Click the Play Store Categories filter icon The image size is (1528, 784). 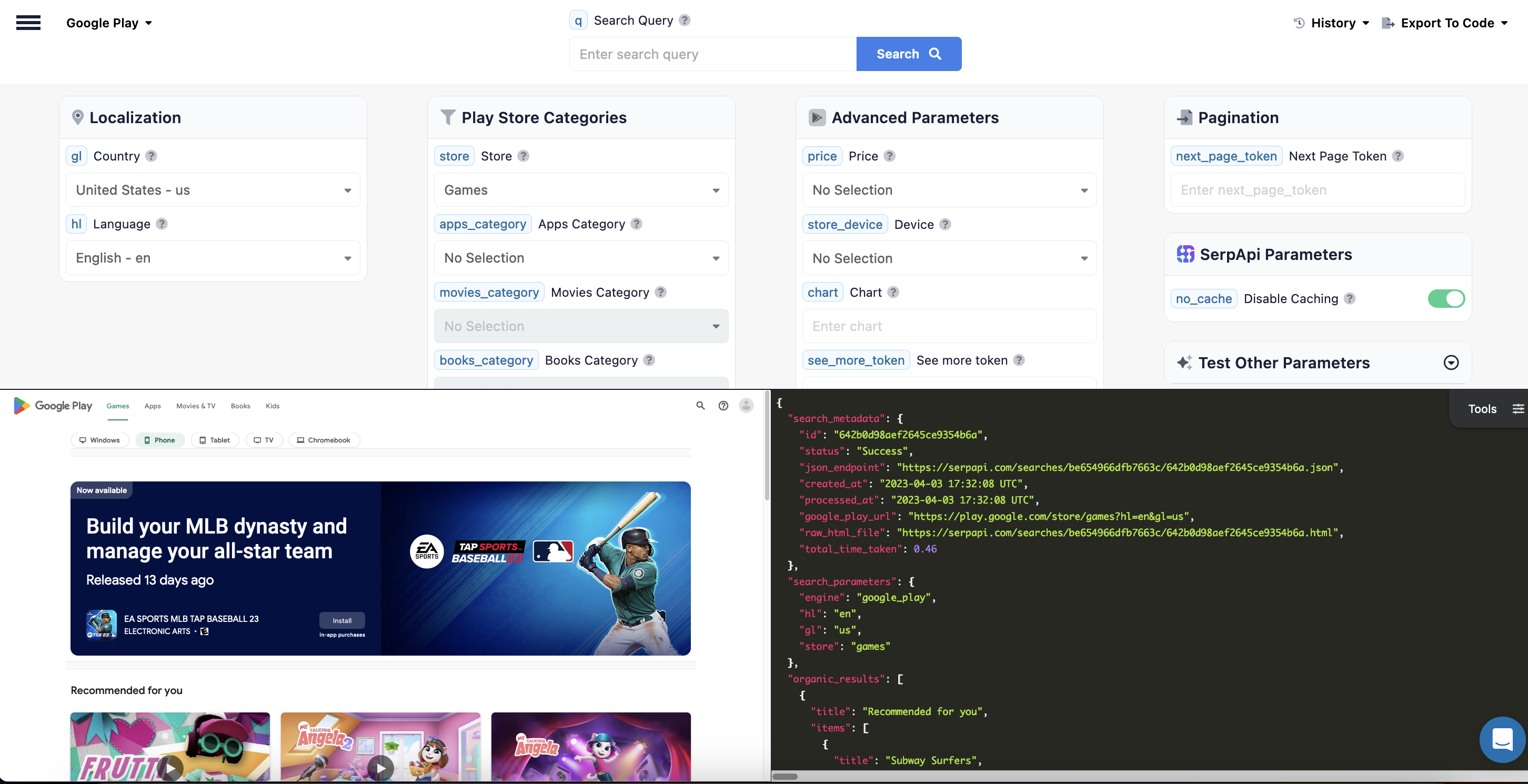click(448, 117)
